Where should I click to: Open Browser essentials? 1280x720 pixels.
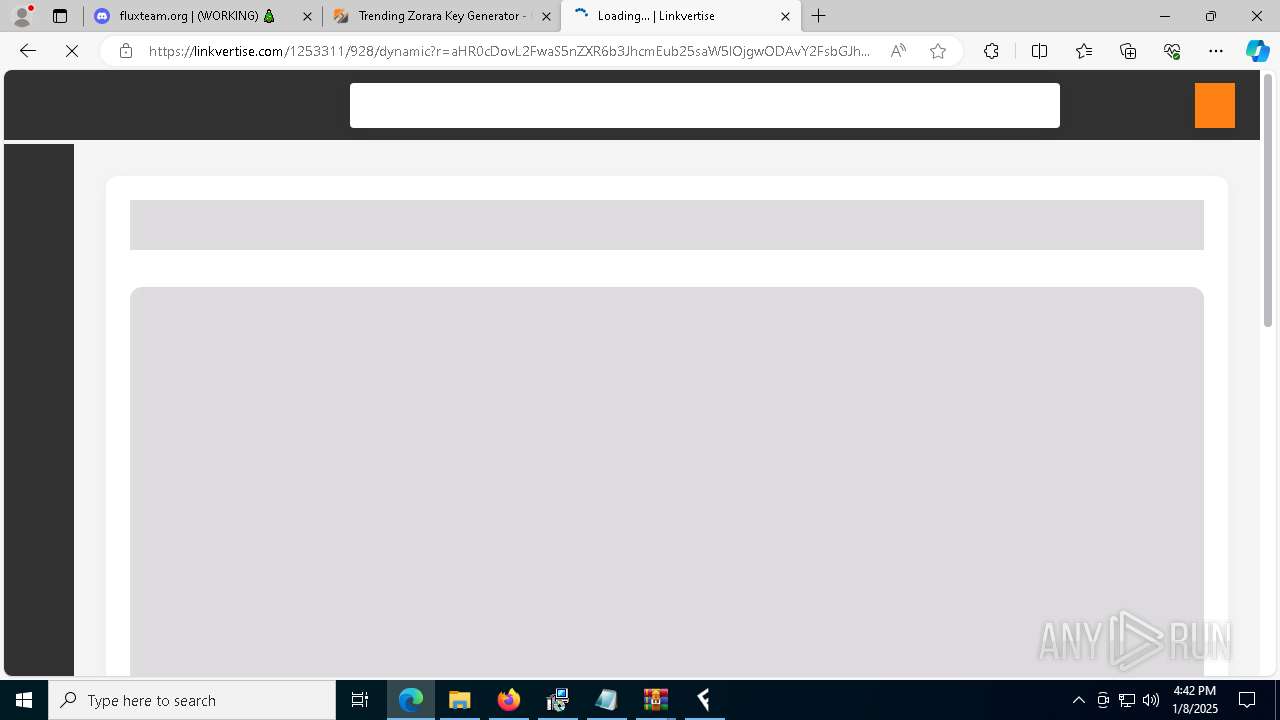click(1172, 51)
